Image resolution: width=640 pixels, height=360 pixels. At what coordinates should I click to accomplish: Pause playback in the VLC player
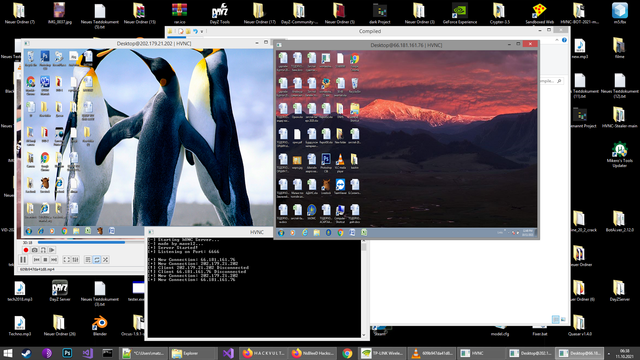click(23, 260)
